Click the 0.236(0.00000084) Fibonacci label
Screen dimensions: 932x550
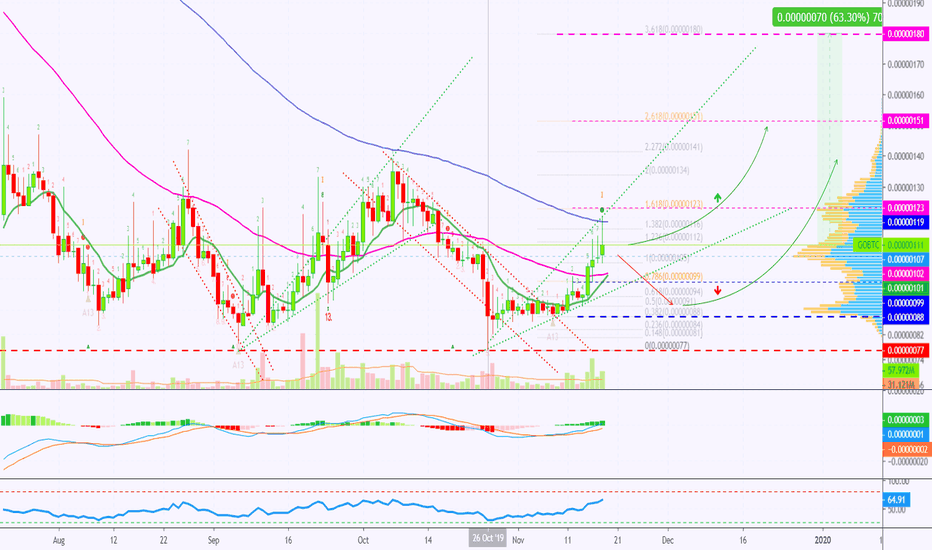click(673, 325)
